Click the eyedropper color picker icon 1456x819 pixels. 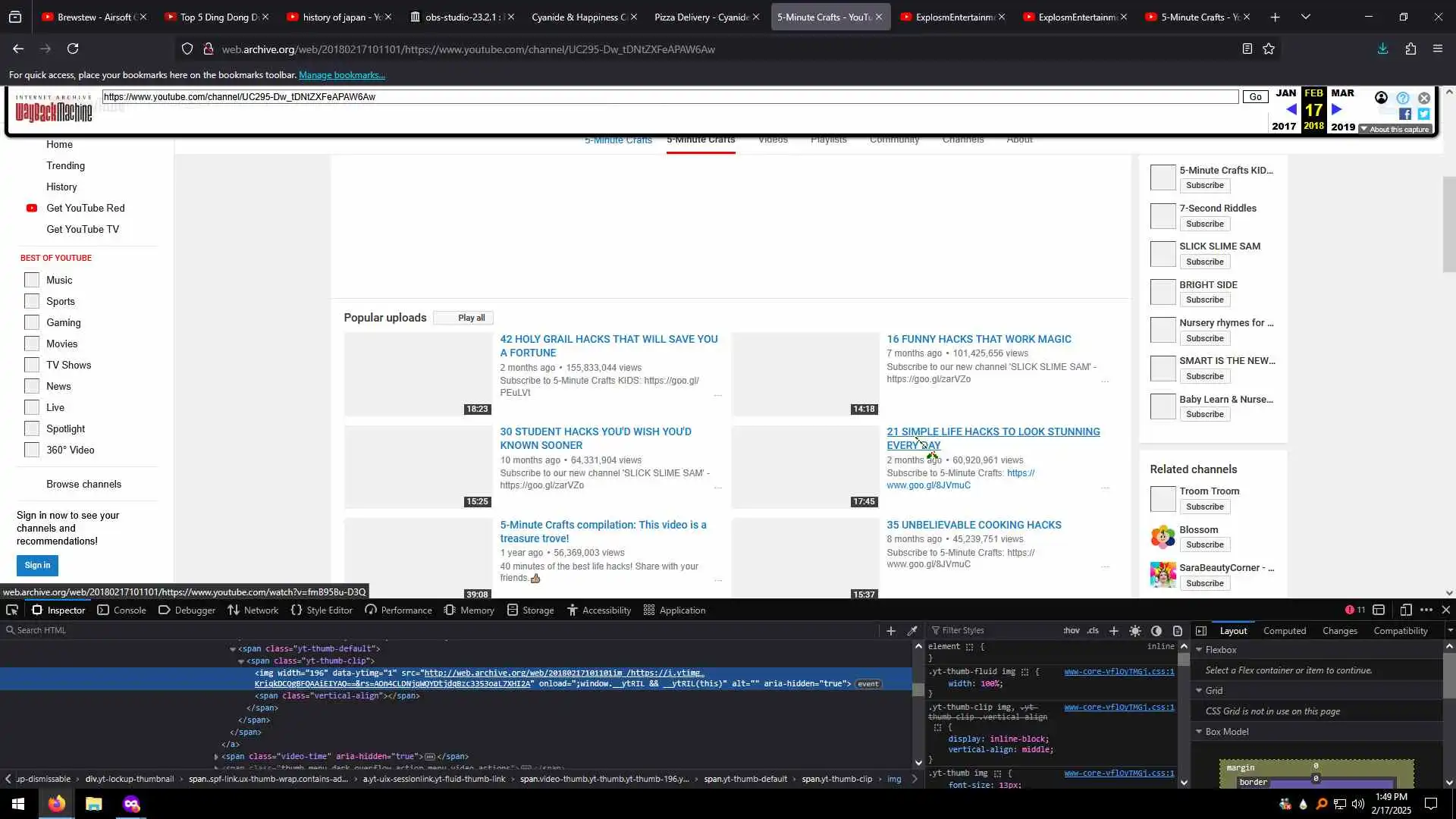click(x=912, y=631)
